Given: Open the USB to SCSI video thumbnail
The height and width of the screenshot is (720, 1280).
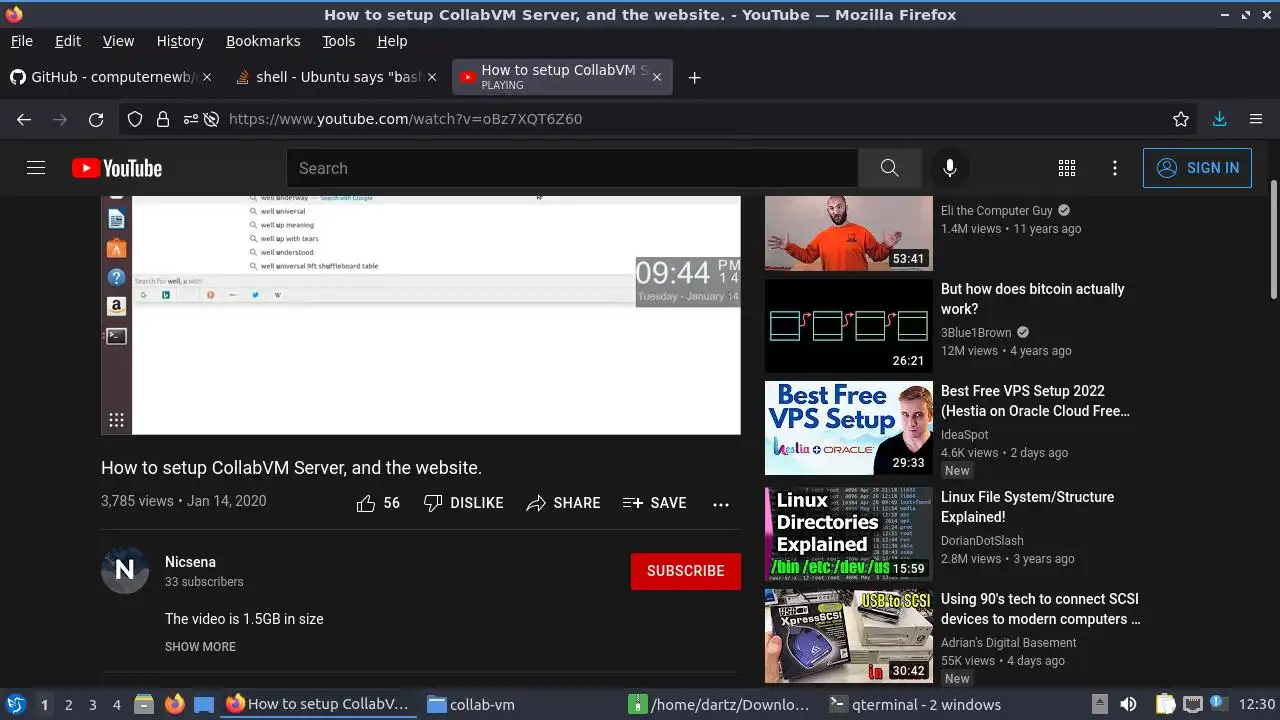Looking at the screenshot, I should pyautogui.click(x=849, y=636).
